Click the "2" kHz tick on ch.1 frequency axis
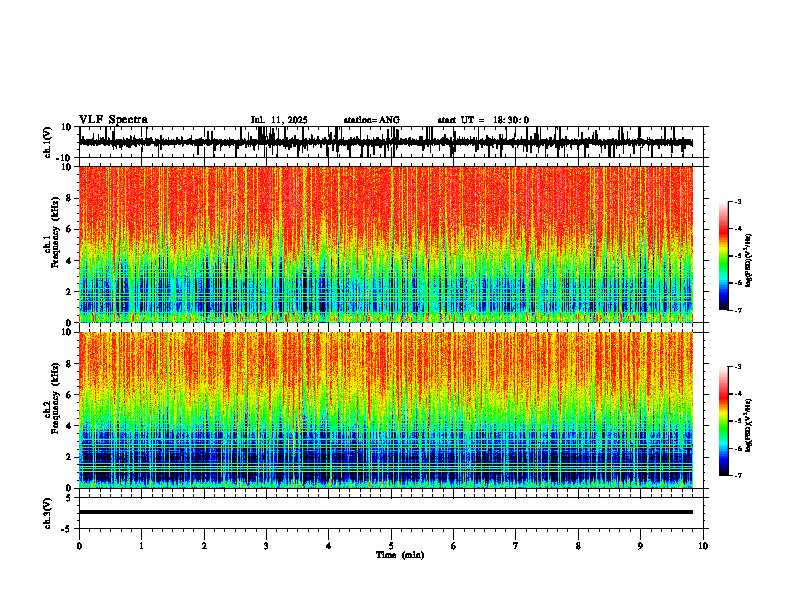This screenshot has height=612, width=792. [69, 292]
